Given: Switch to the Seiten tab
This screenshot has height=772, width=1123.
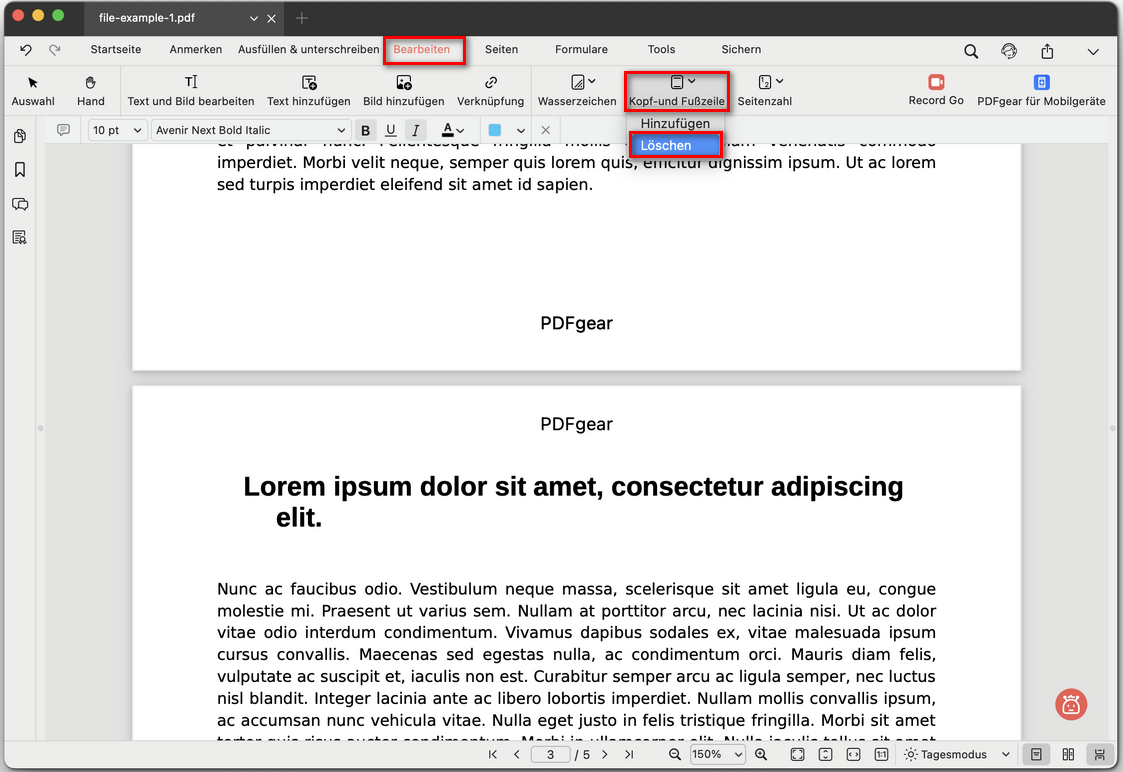Looking at the screenshot, I should (x=501, y=49).
